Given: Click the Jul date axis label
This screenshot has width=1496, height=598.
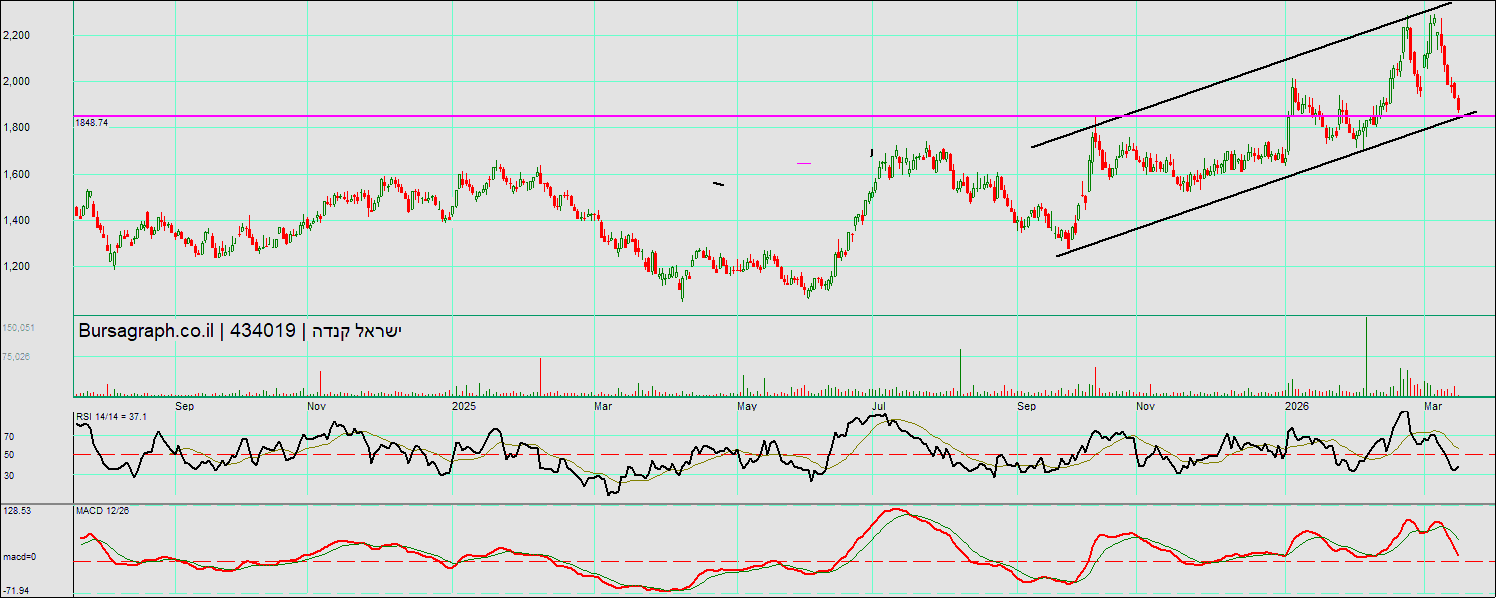Looking at the screenshot, I should click(x=879, y=407).
